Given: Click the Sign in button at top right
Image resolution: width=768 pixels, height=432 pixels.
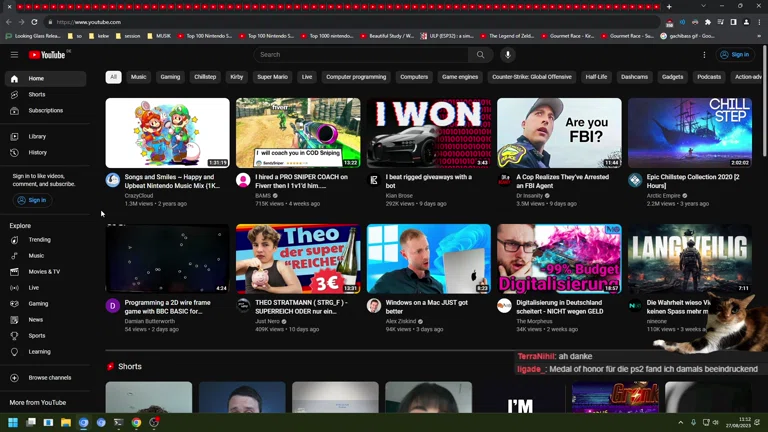Looking at the screenshot, I should [734, 55].
